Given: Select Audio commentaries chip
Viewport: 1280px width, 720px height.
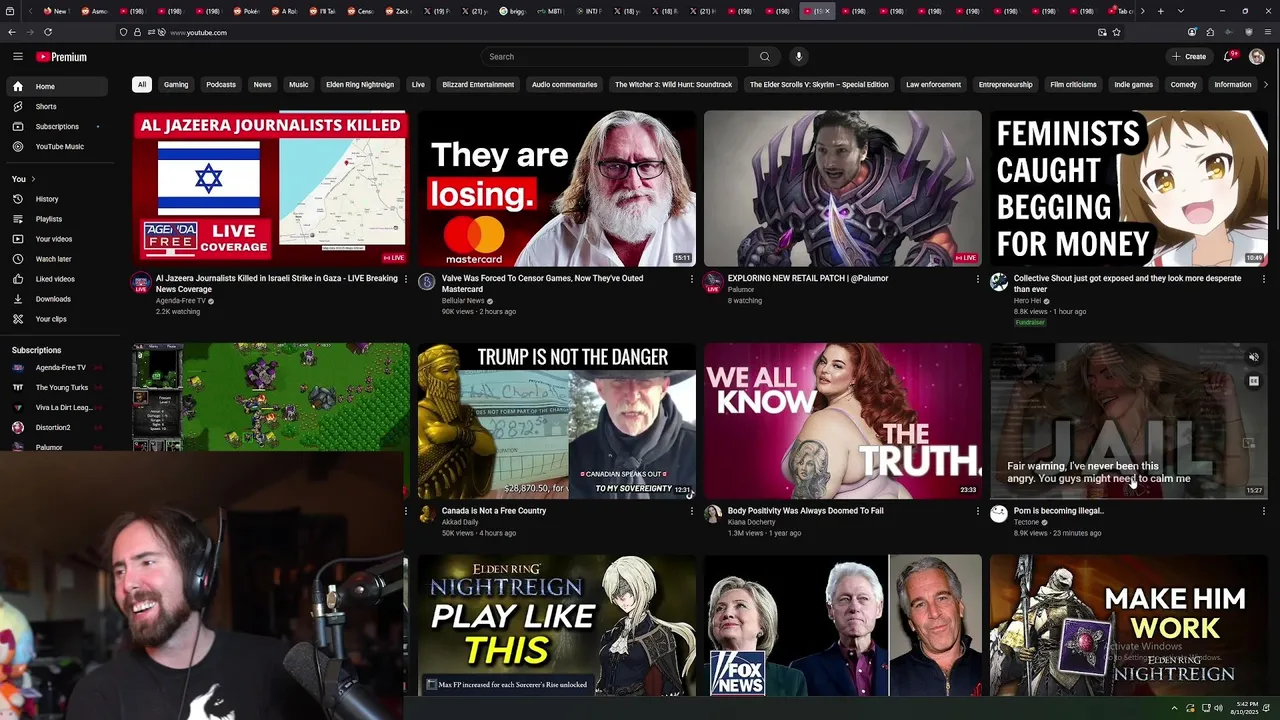Looking at the screenshot, I should coord(564,85).
